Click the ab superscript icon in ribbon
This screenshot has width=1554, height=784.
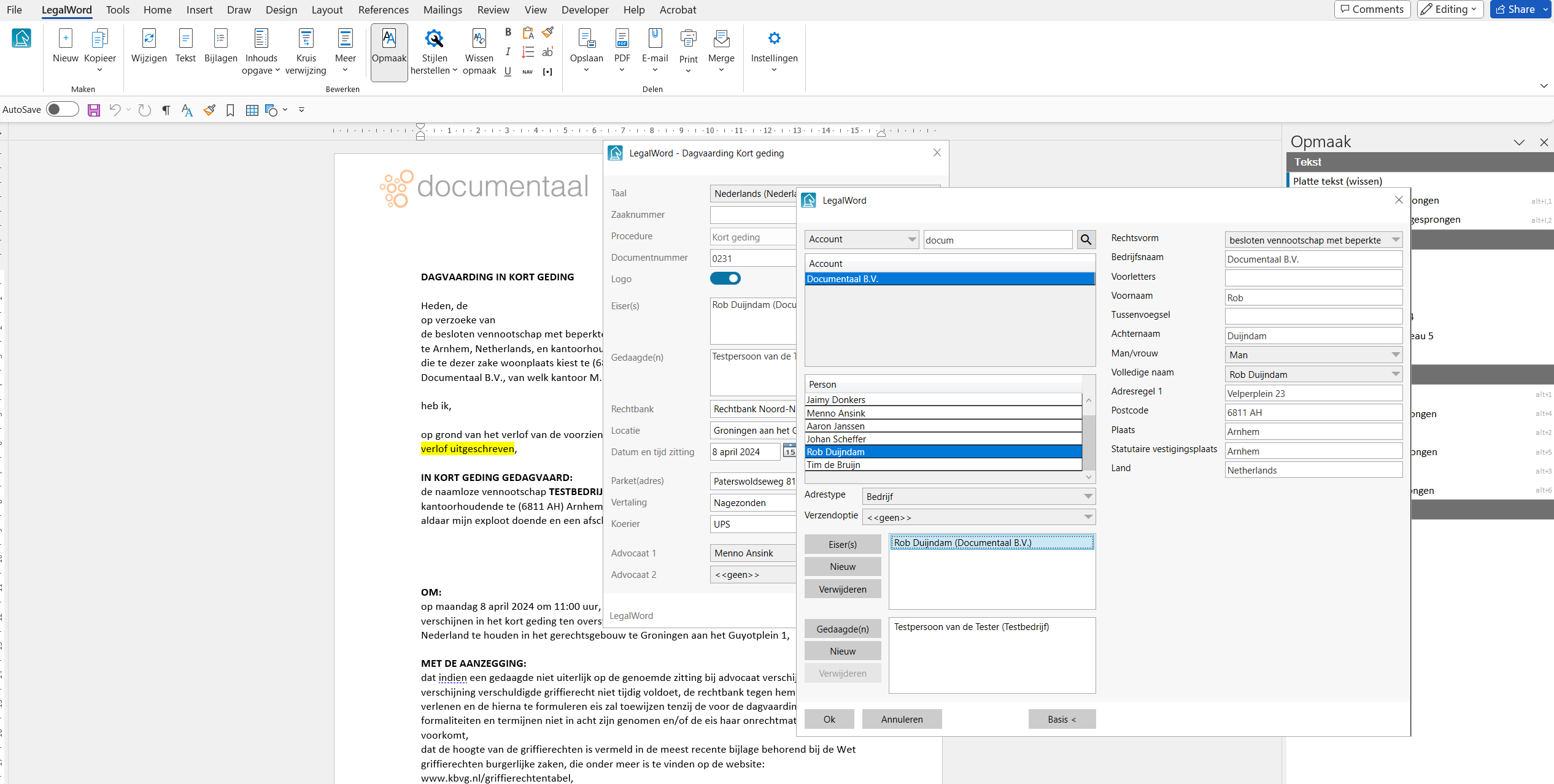[x=547, y=52]
